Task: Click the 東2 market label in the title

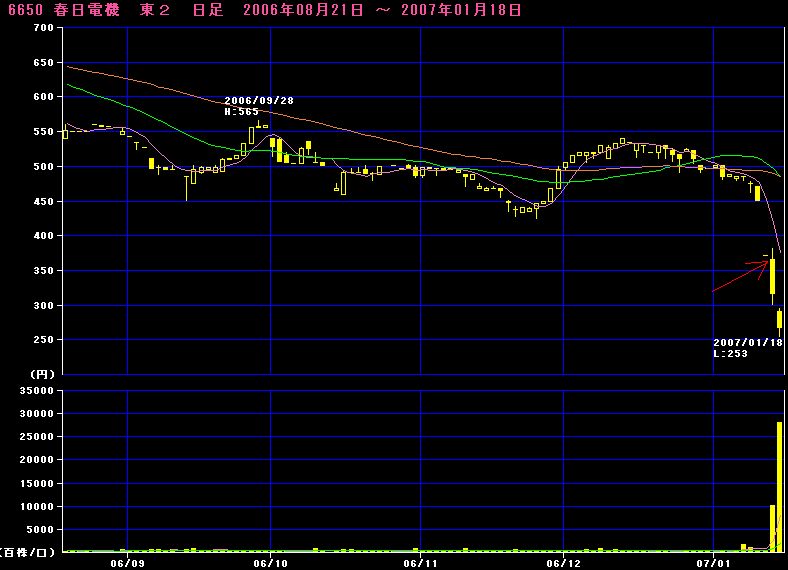Action: pyautogui.click(x=155, y=10)
